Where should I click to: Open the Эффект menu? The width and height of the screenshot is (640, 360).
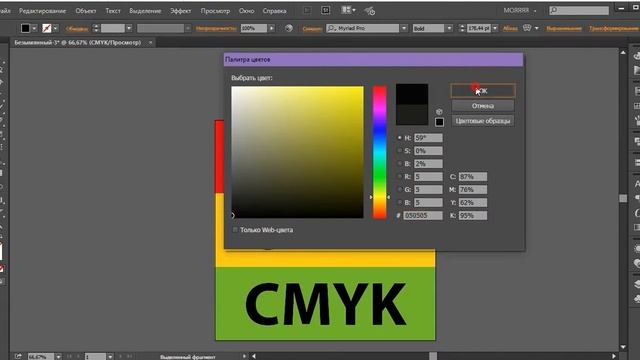(x=180, y=11)
